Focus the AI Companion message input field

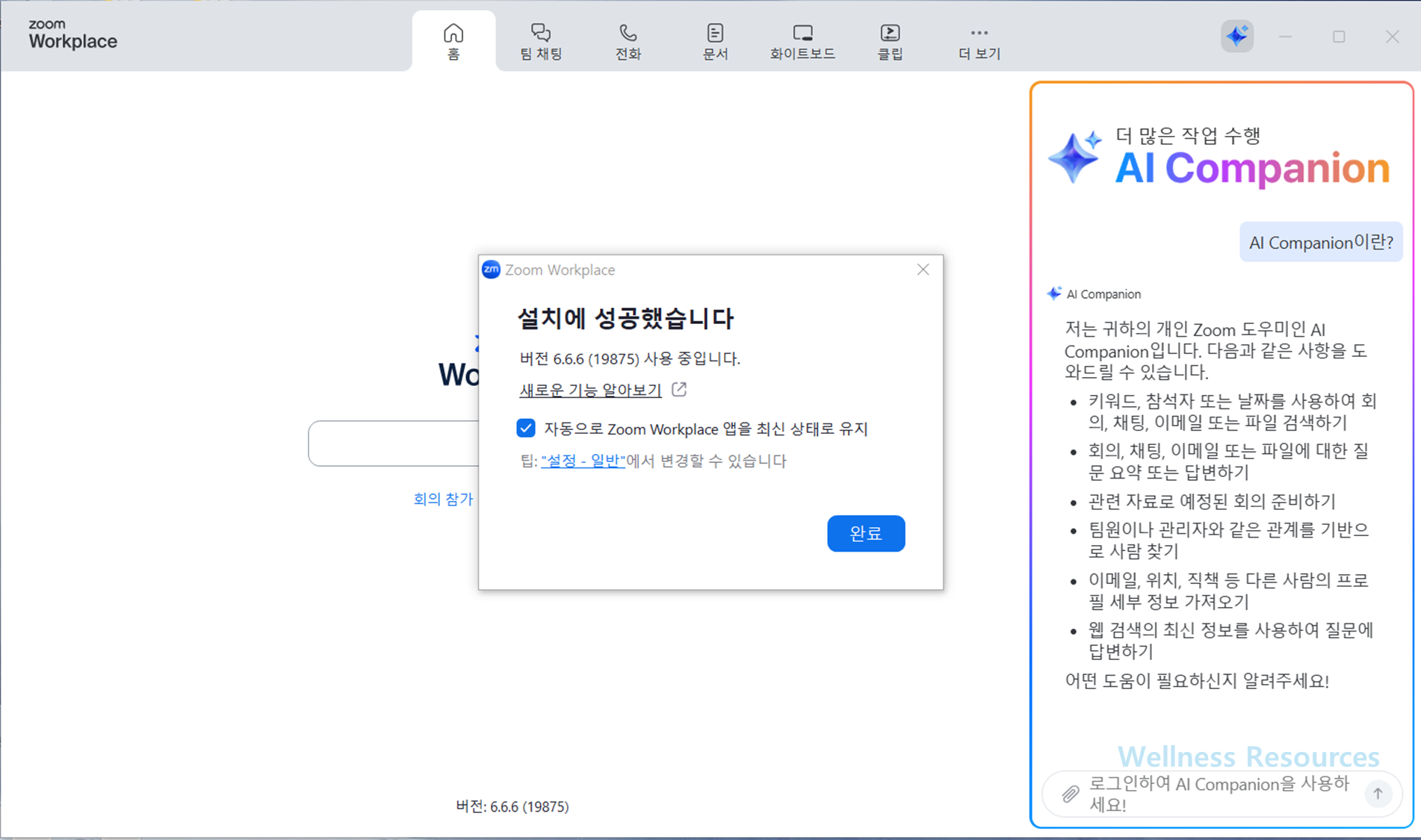point(1222,794)
